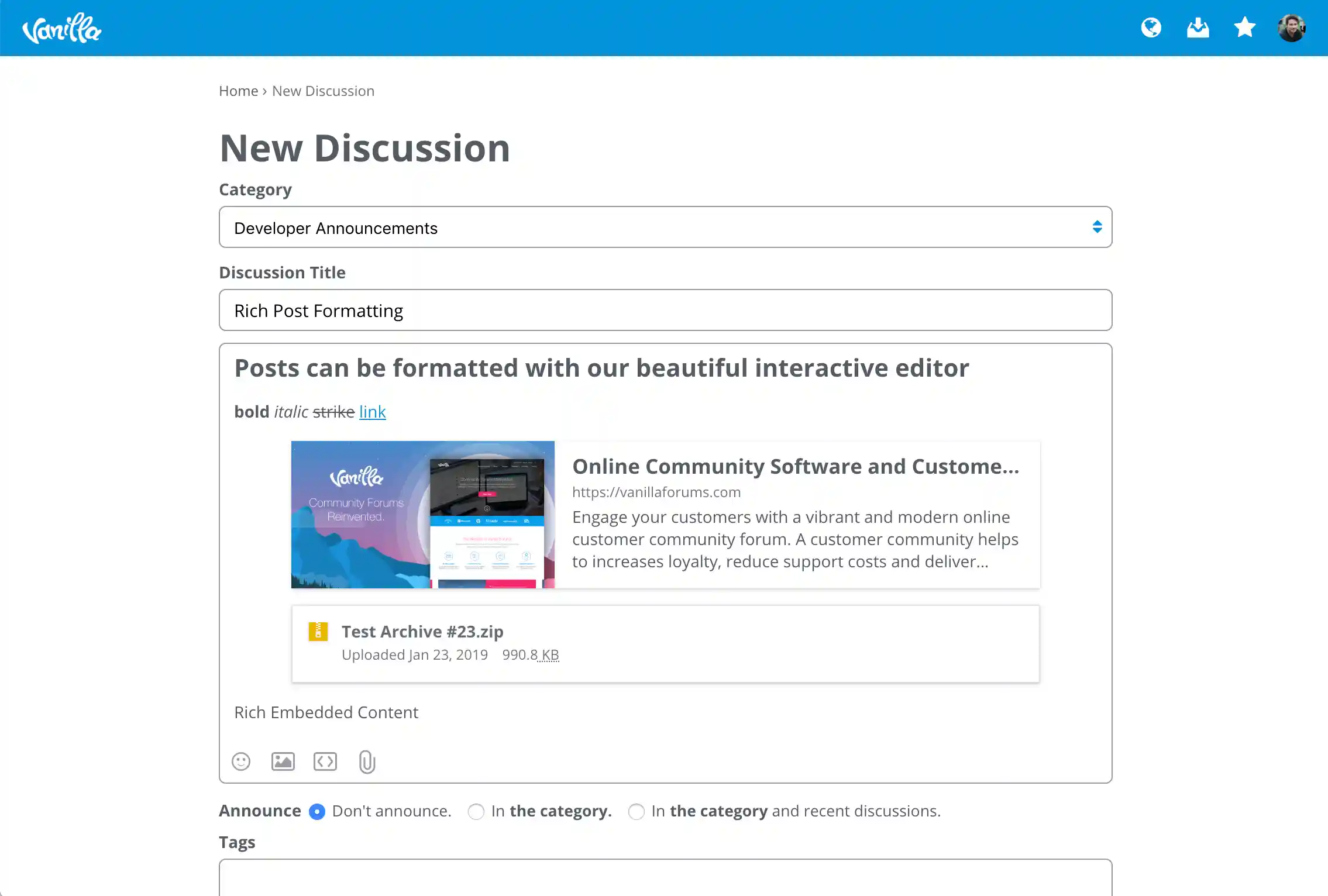Insert an image using picture icon

click(283, 761)
